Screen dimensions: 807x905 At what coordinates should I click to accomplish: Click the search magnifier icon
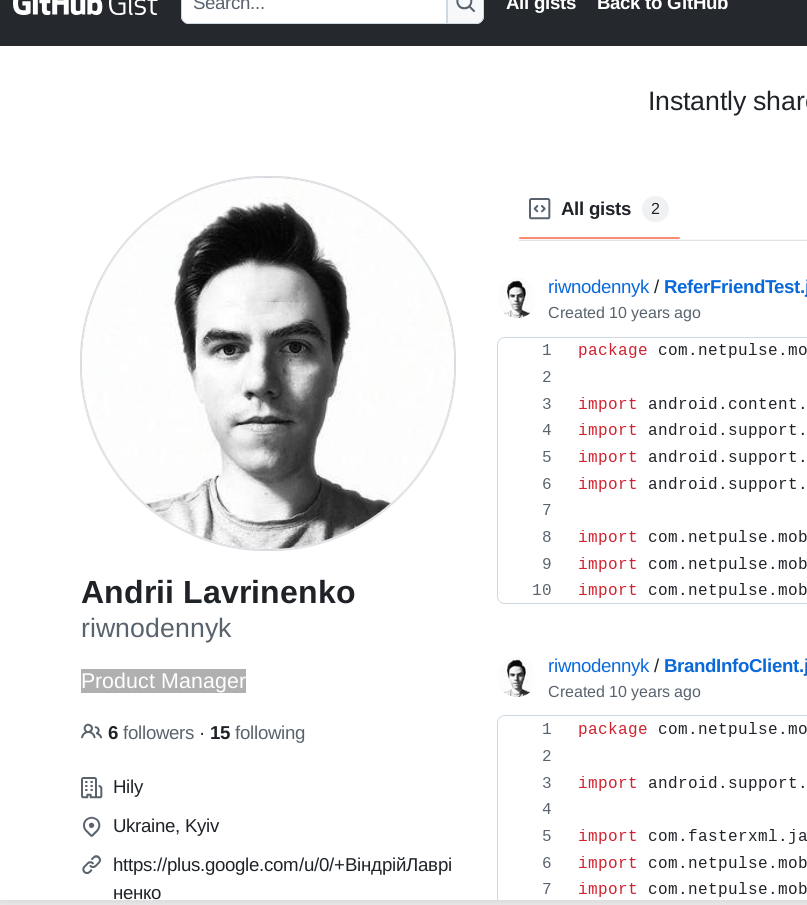pyautogui.click(x=465, y=6)
